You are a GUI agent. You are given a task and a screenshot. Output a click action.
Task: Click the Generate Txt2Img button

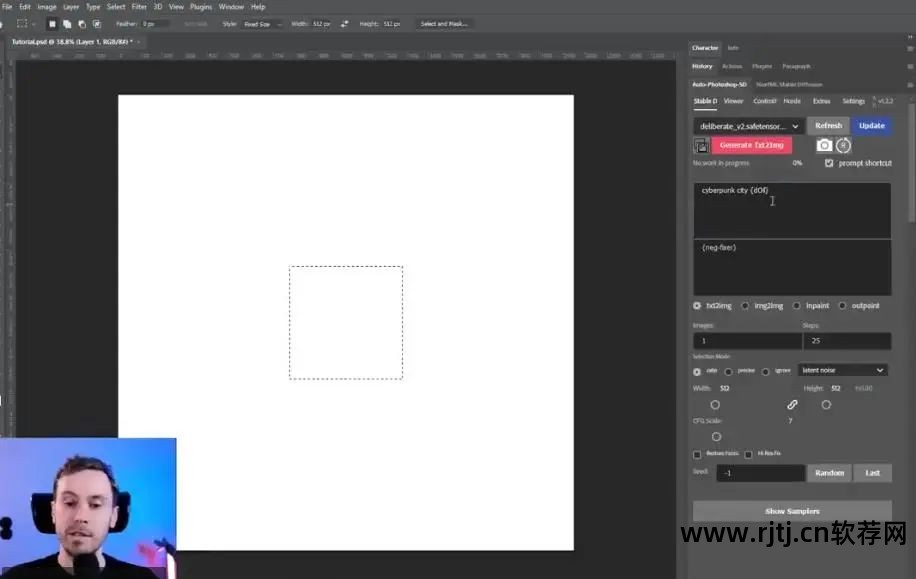coord(751,145)
